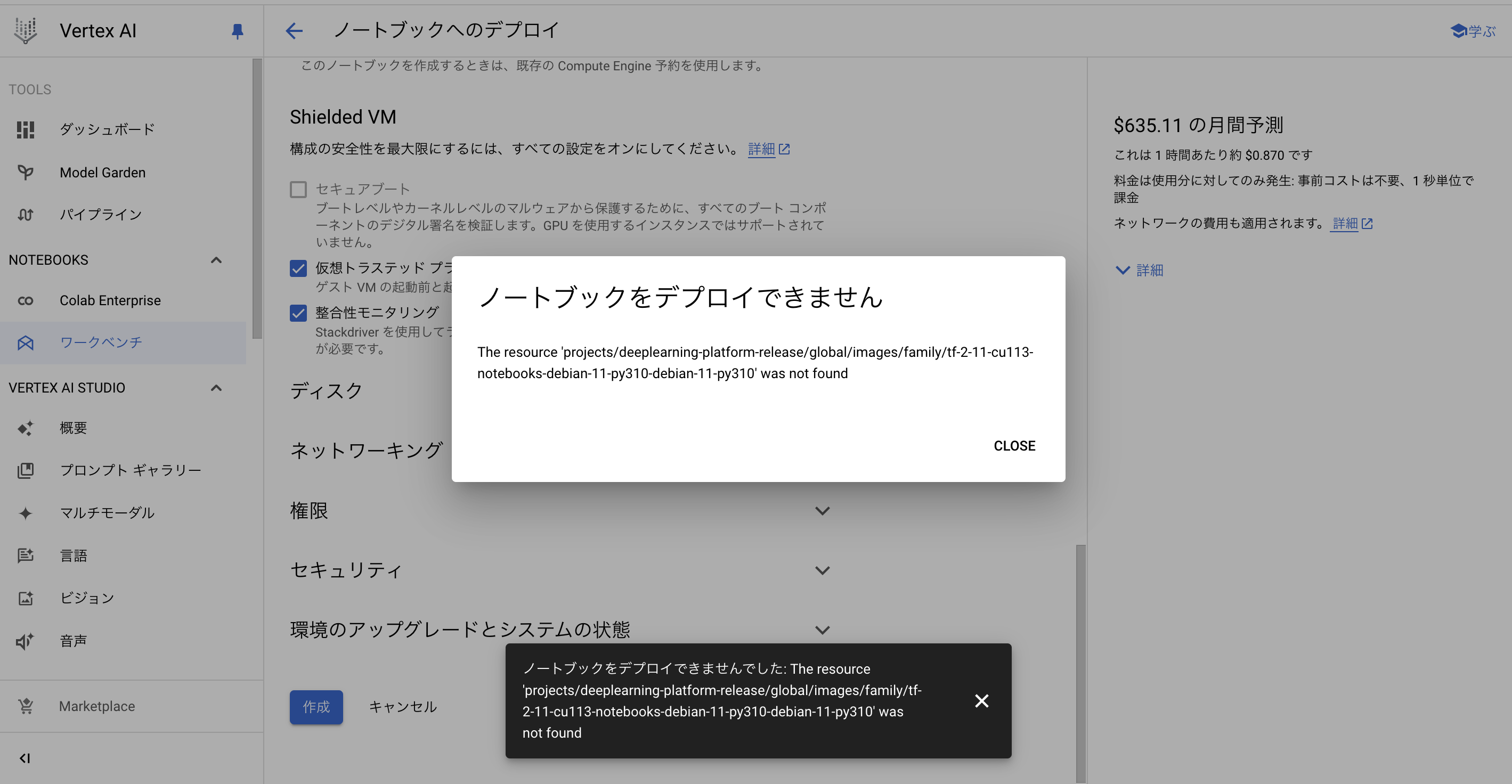Expand the セキュリティ section
The width and height of the screenshot is (1512, 784).
coord(822,570)
